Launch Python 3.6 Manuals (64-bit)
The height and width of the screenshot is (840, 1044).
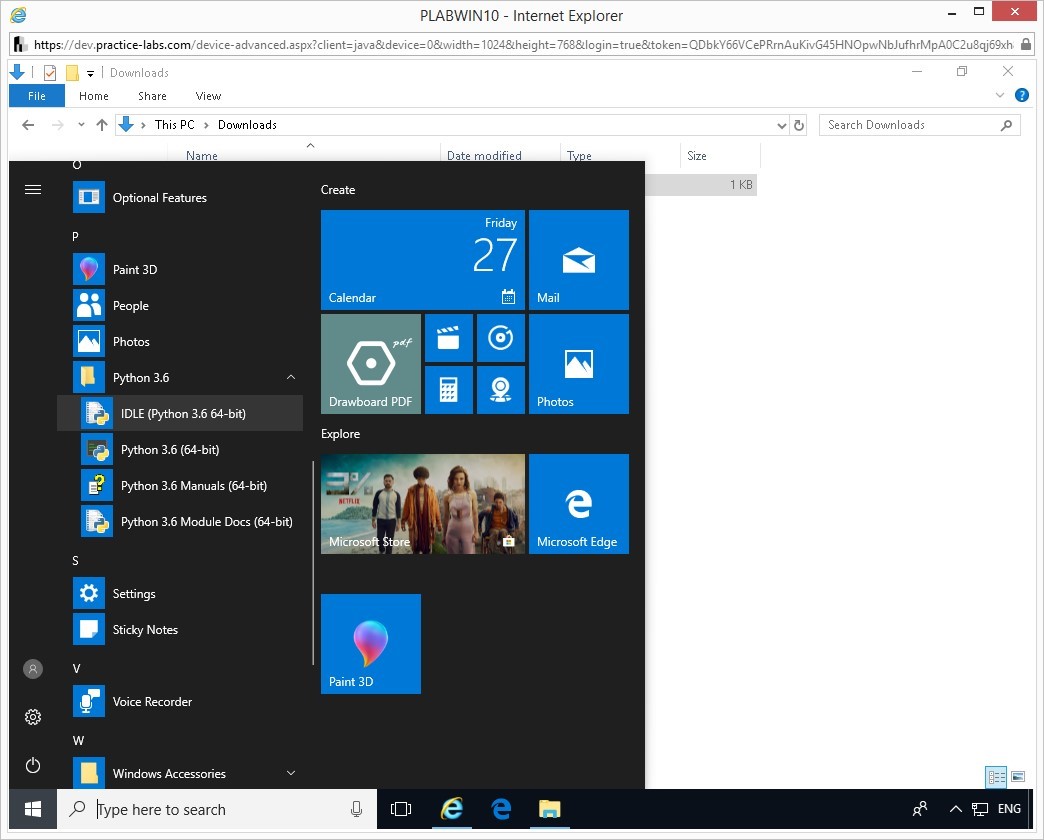click(193, 486)
